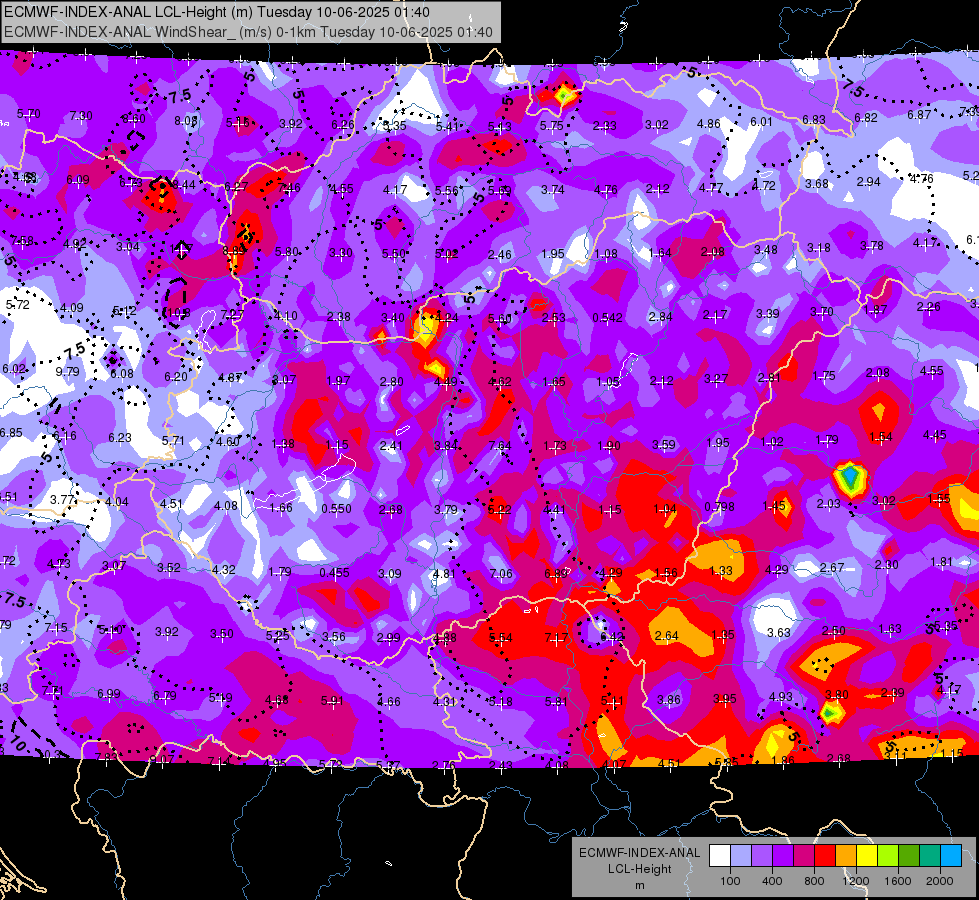Click the wind shear value 0.455
The width and height of the screenshot is (979, 900).
point(334,572)
